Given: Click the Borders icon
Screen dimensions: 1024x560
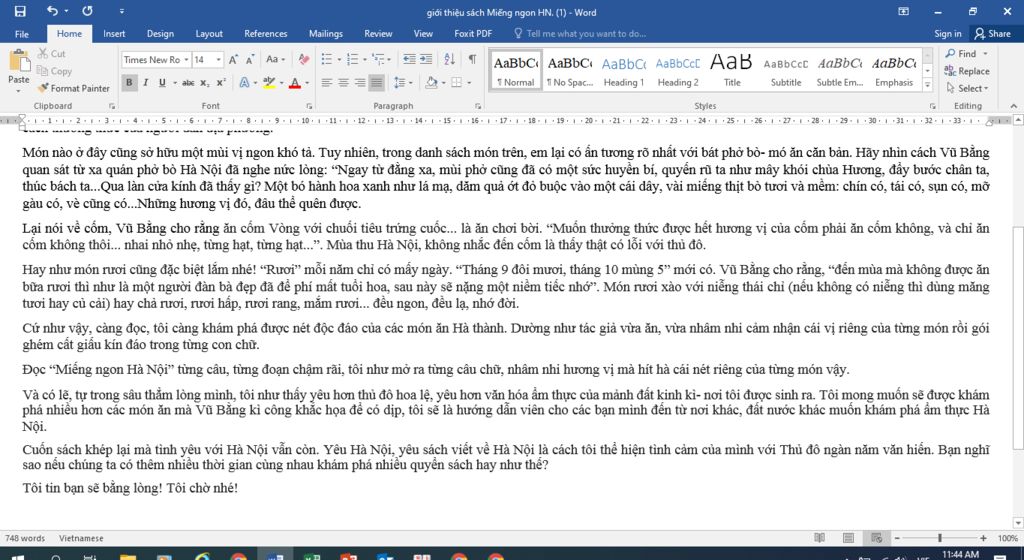Looking at the screenshot, I should tap(456, 83).
